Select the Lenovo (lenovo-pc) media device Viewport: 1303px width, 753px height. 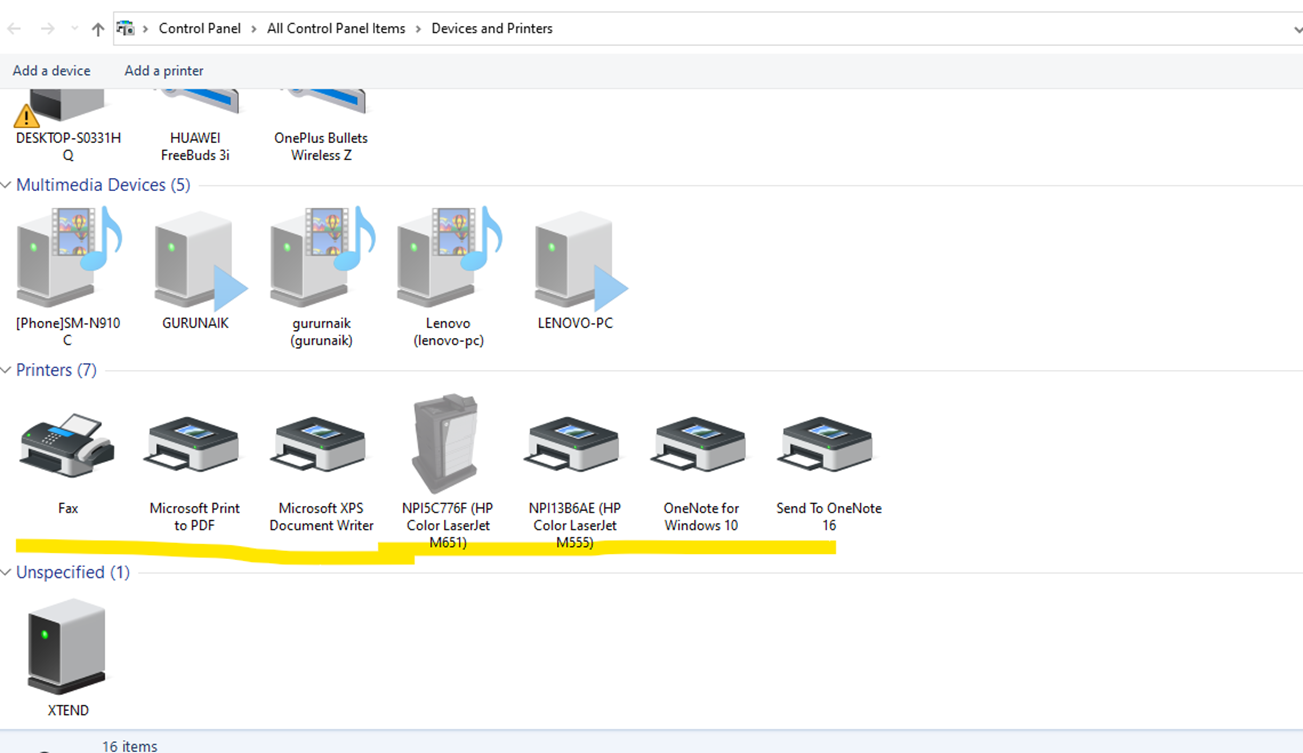click(448, 258)
